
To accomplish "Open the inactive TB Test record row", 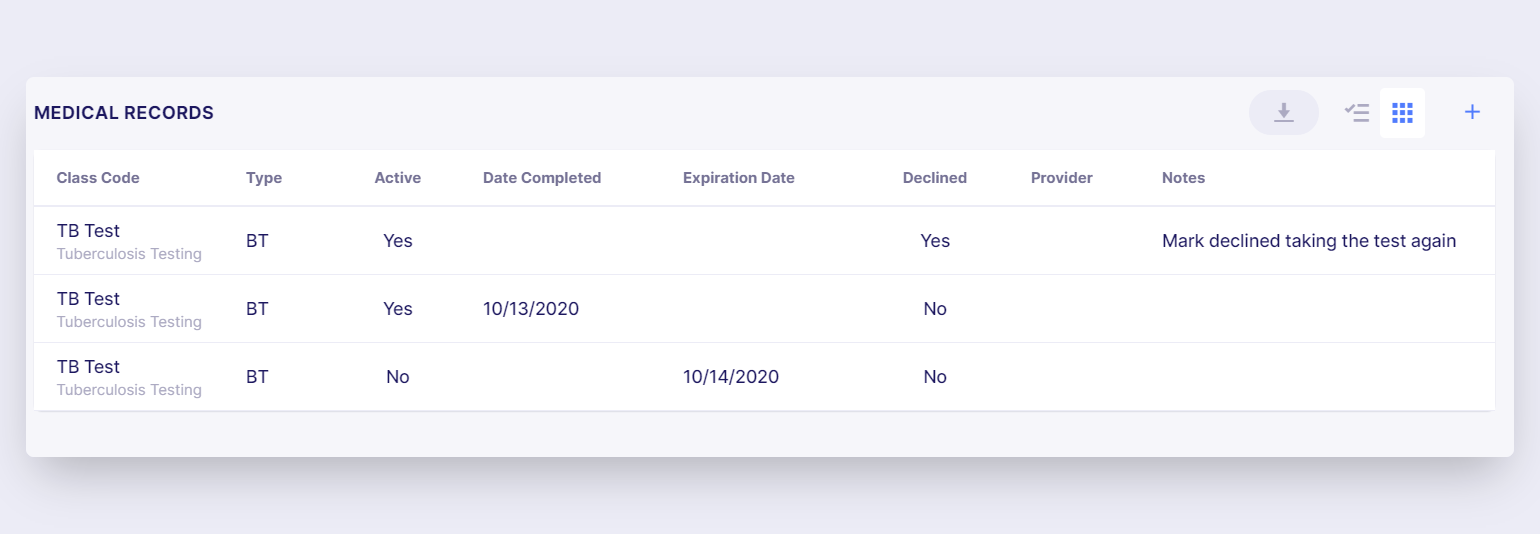I will 764,377.
